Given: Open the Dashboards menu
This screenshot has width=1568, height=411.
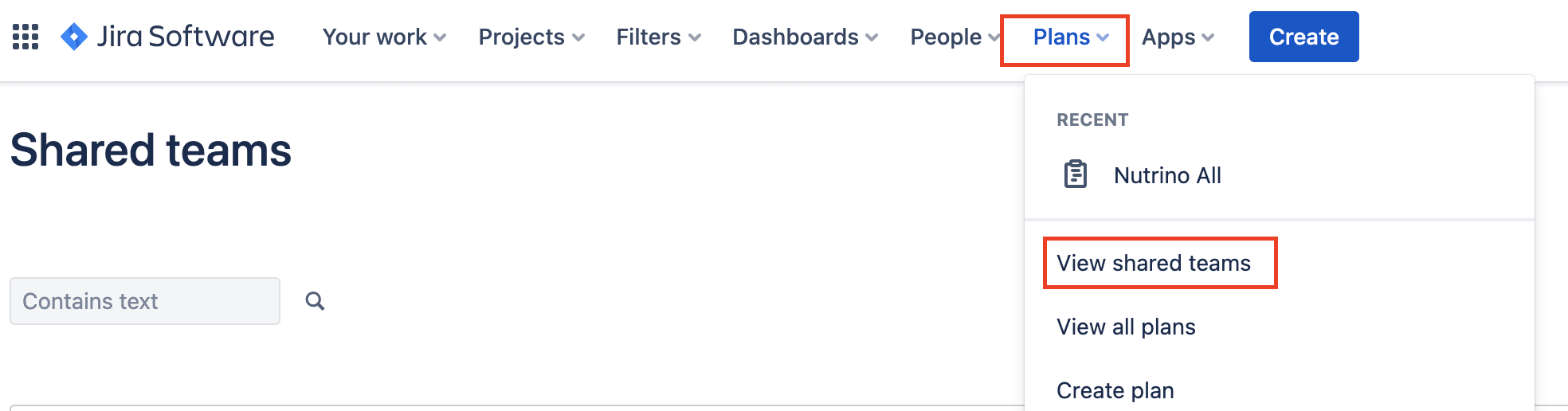Looking at the screenshot, I should [806, 37].
